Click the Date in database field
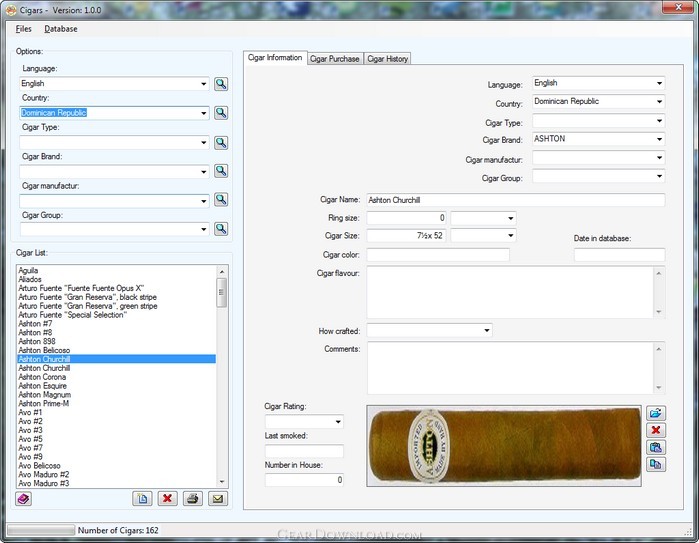This screenshot has height=543, width=699. click(620, 255)
